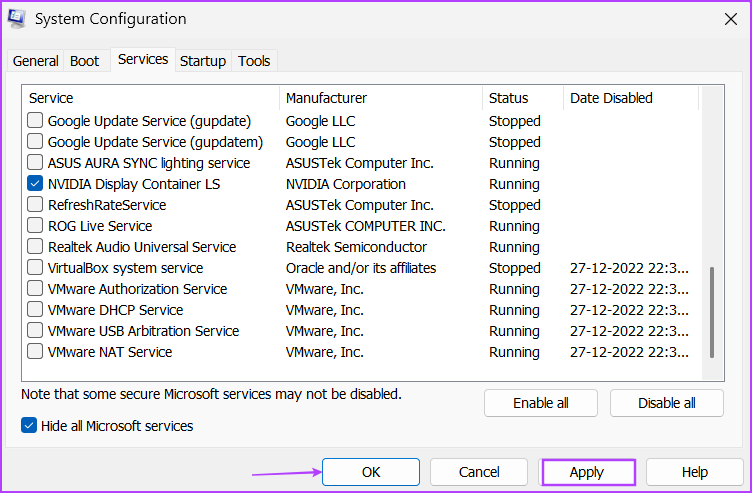The image size is (752, 493).
Task: Click the System Configuration title bar icon
Action: (16, 19)
